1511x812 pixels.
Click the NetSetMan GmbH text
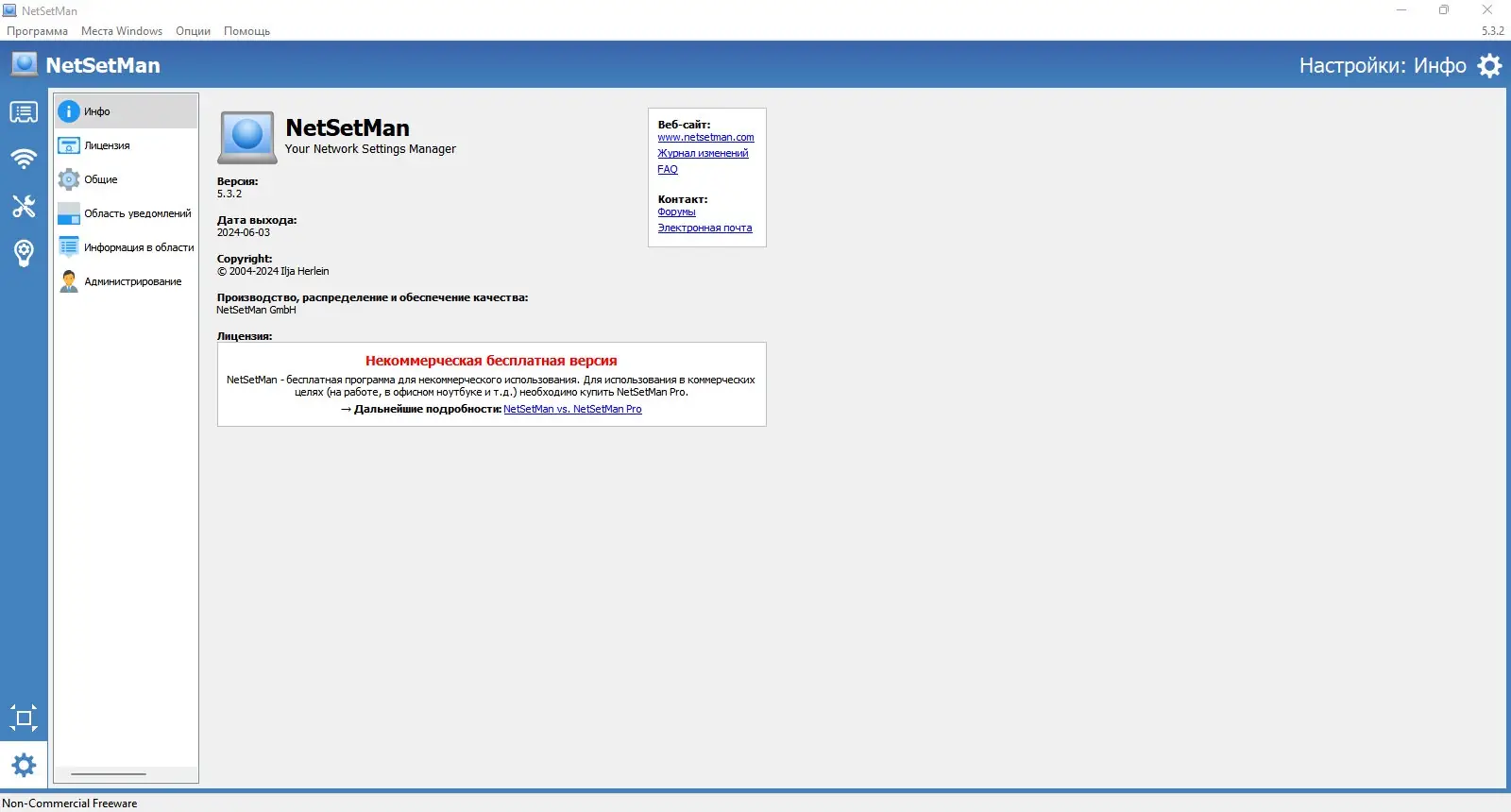point(256,310)
